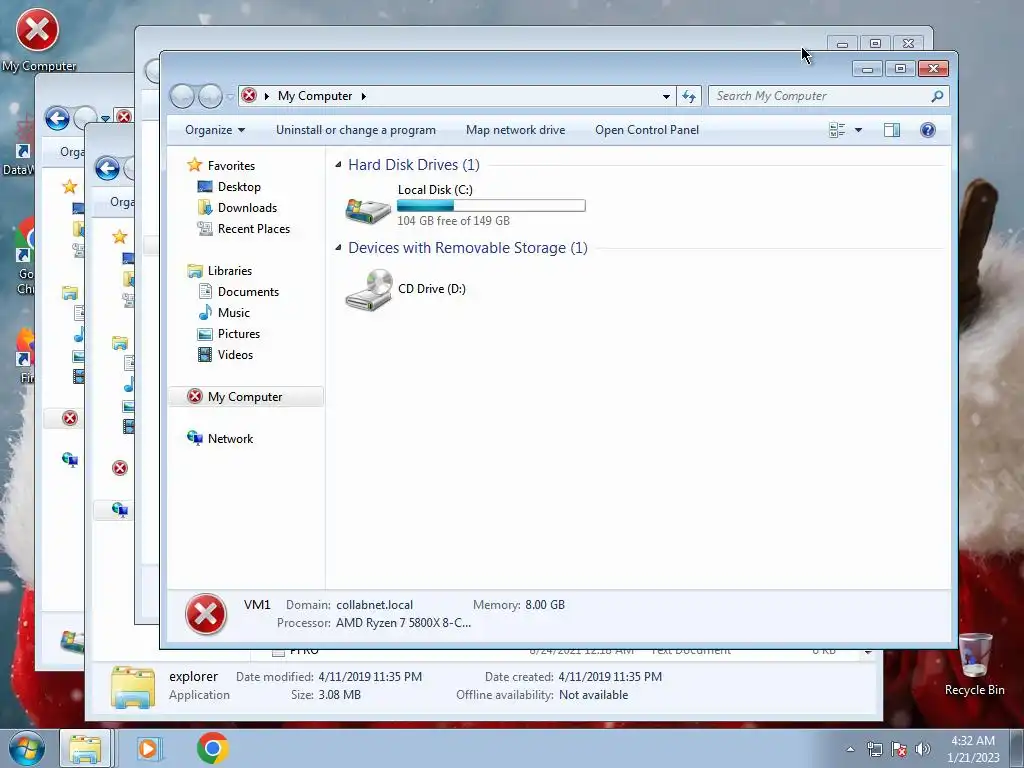Launch Windows Media Player from taskbar
This screenshot has width=1024, height=768.
point(148,748)
